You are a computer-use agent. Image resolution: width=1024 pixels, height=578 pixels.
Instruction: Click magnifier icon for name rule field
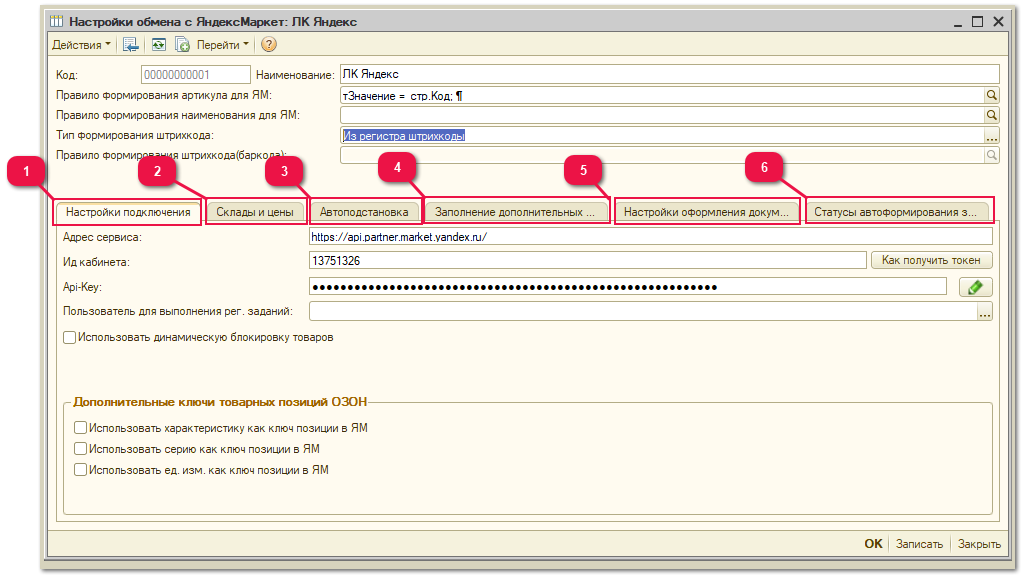coord(991,116)
